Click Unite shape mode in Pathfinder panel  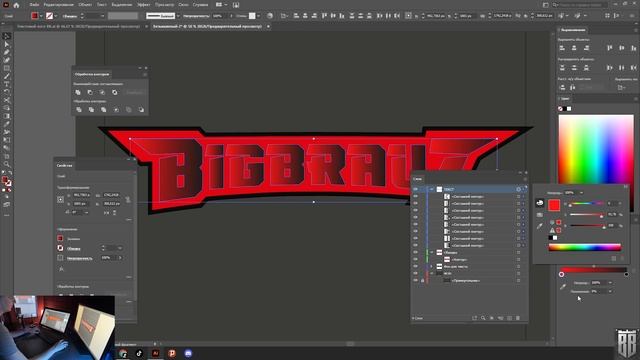[x=78, y=93]
